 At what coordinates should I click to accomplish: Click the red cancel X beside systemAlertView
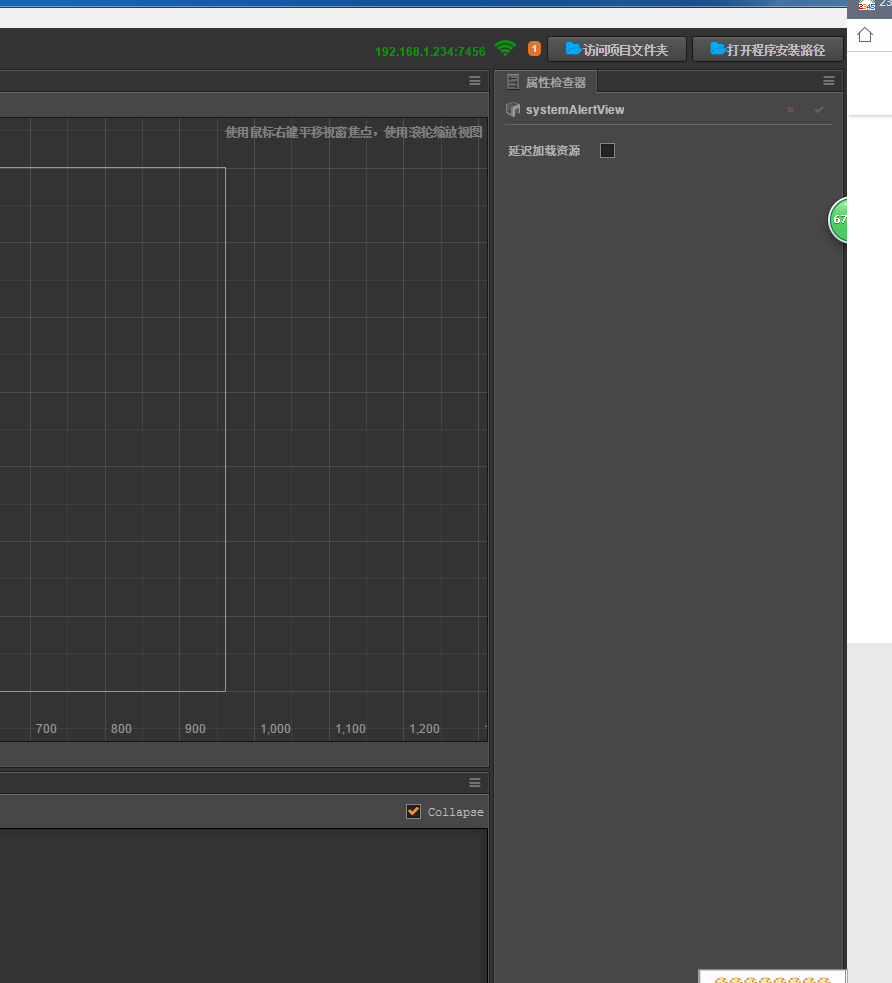pyautogui.click(x=790, y=110)
